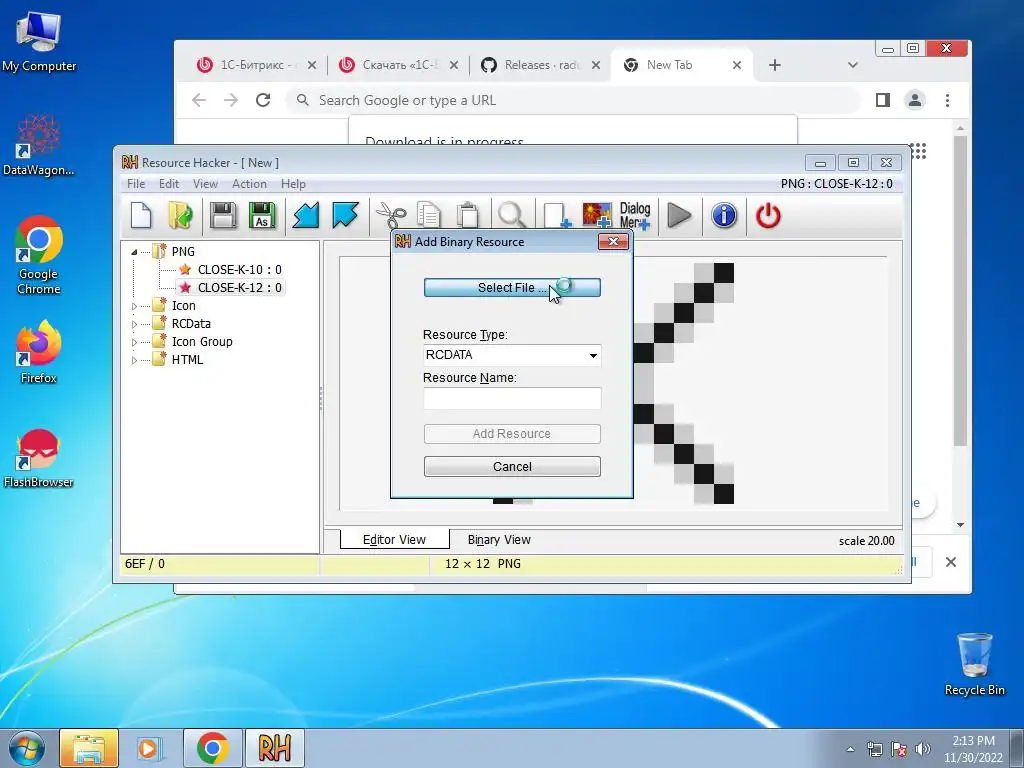Click Chrome's reload page icon
This screenshot has width=1024, height=768.
(x=263, y=100)
